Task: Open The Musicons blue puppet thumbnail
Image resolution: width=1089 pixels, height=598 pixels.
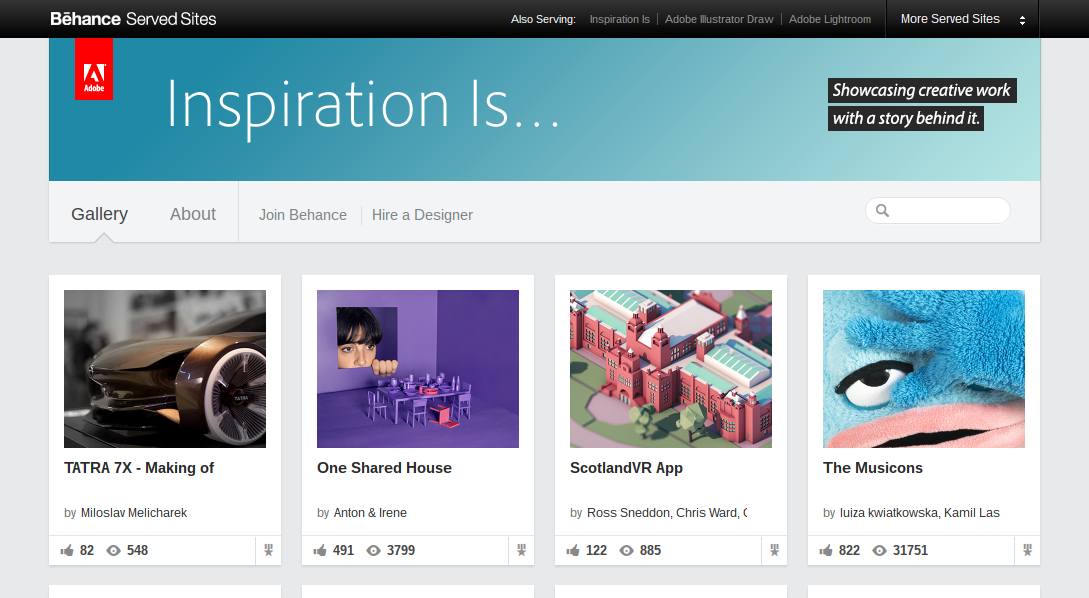Action: [x=924, y=369]
